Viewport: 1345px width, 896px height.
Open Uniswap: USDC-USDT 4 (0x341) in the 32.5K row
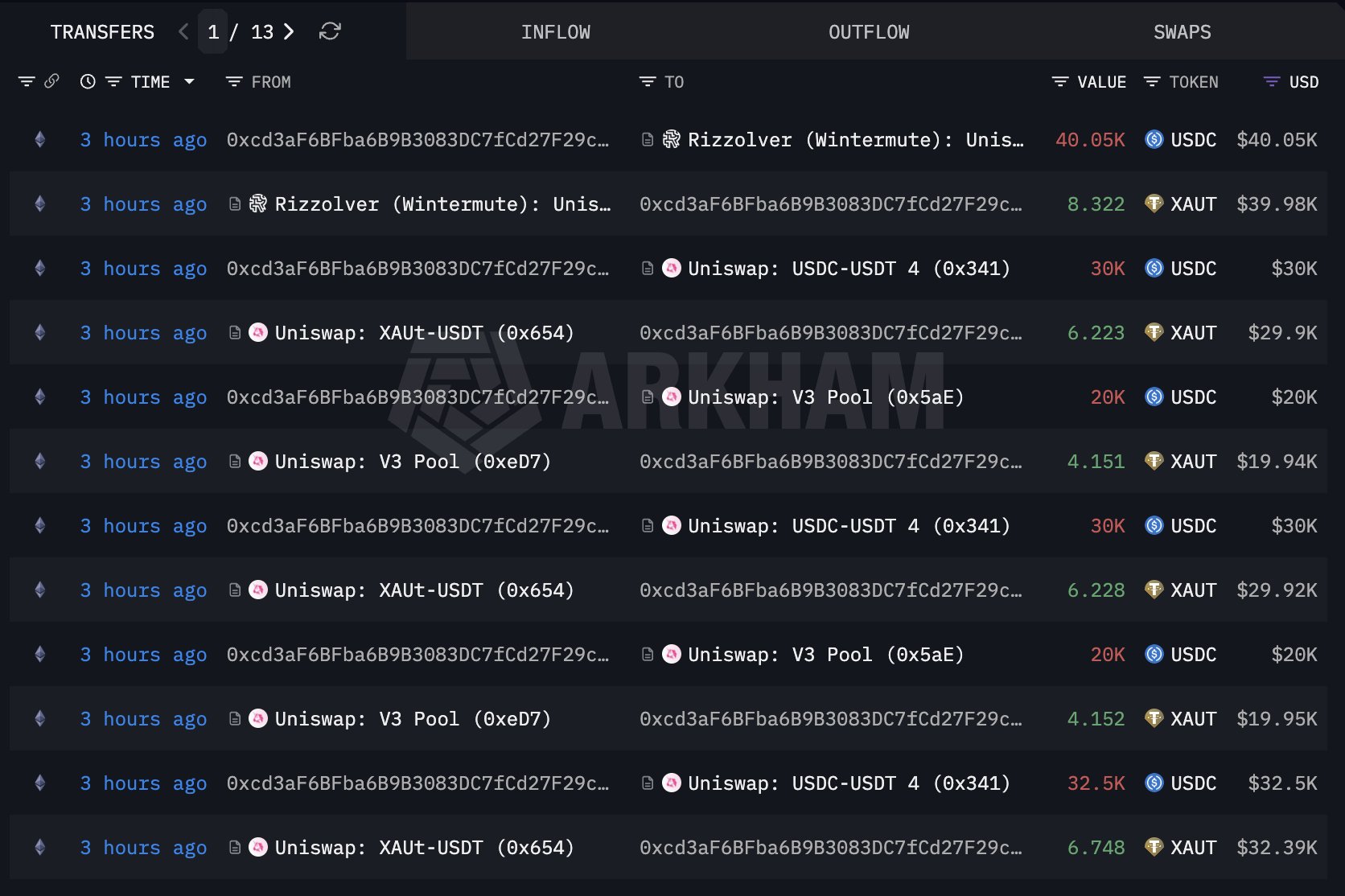(x=849, y=783)
